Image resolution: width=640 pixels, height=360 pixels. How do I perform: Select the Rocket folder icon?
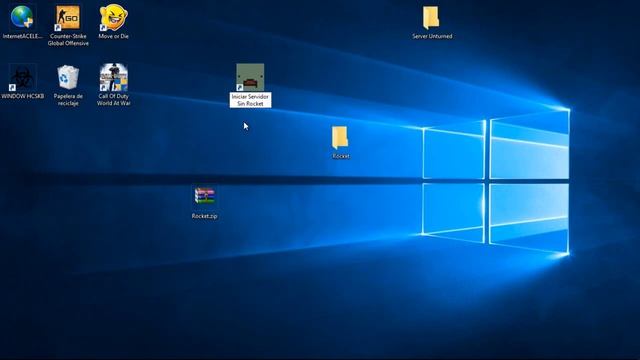click(340, 138)
